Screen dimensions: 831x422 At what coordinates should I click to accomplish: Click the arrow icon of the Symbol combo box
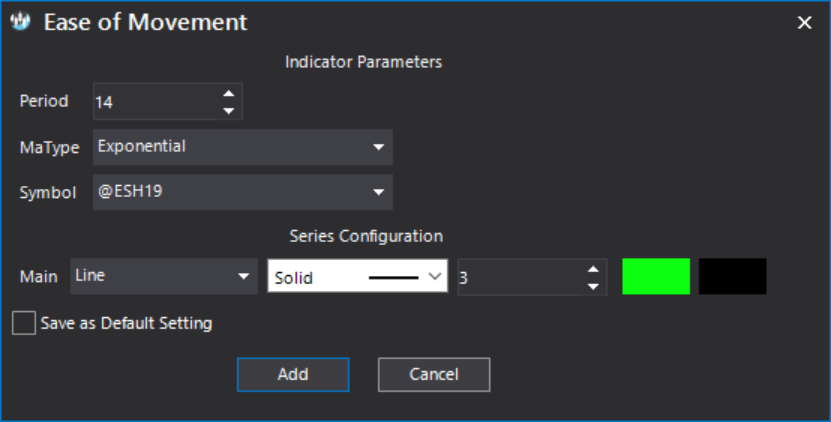point(378,192)
